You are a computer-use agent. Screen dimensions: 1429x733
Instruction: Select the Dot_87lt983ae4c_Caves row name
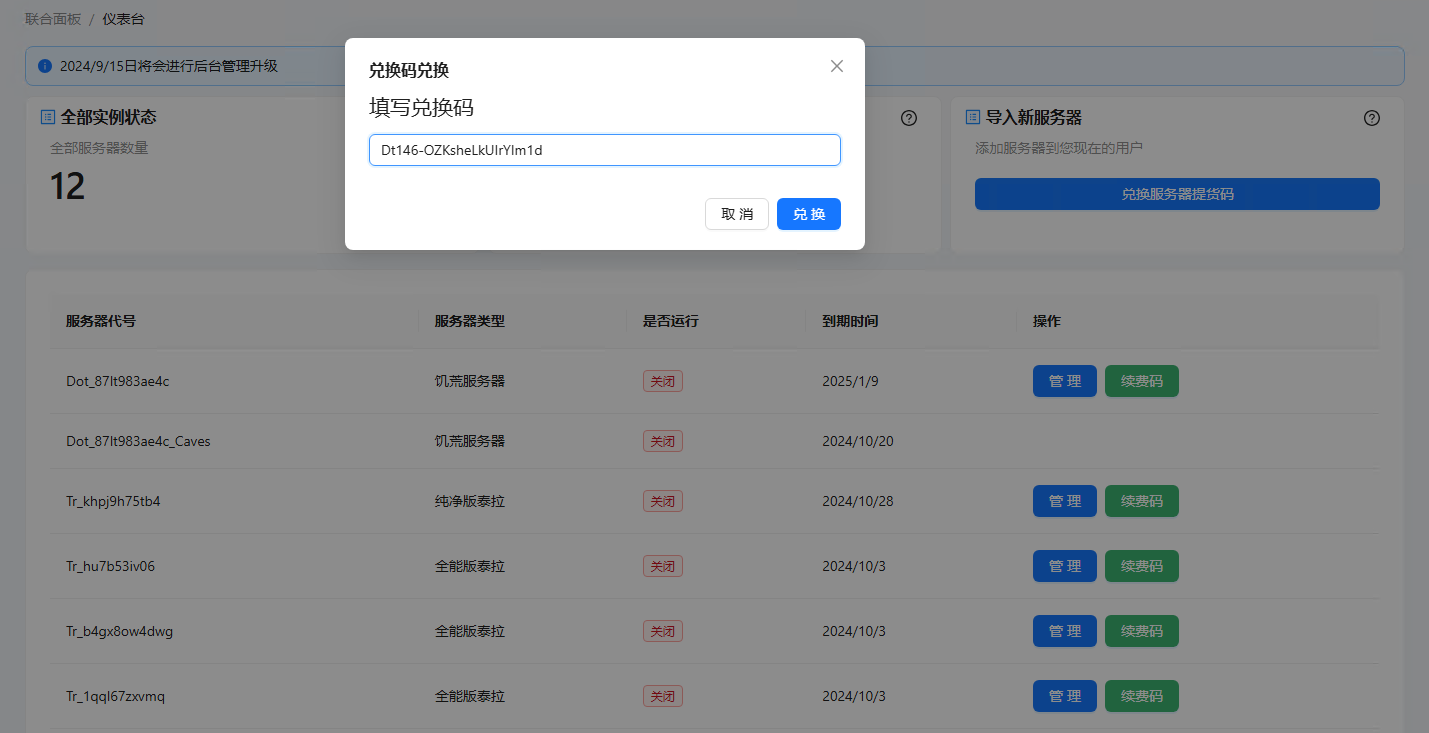click(x=138, y=441)
